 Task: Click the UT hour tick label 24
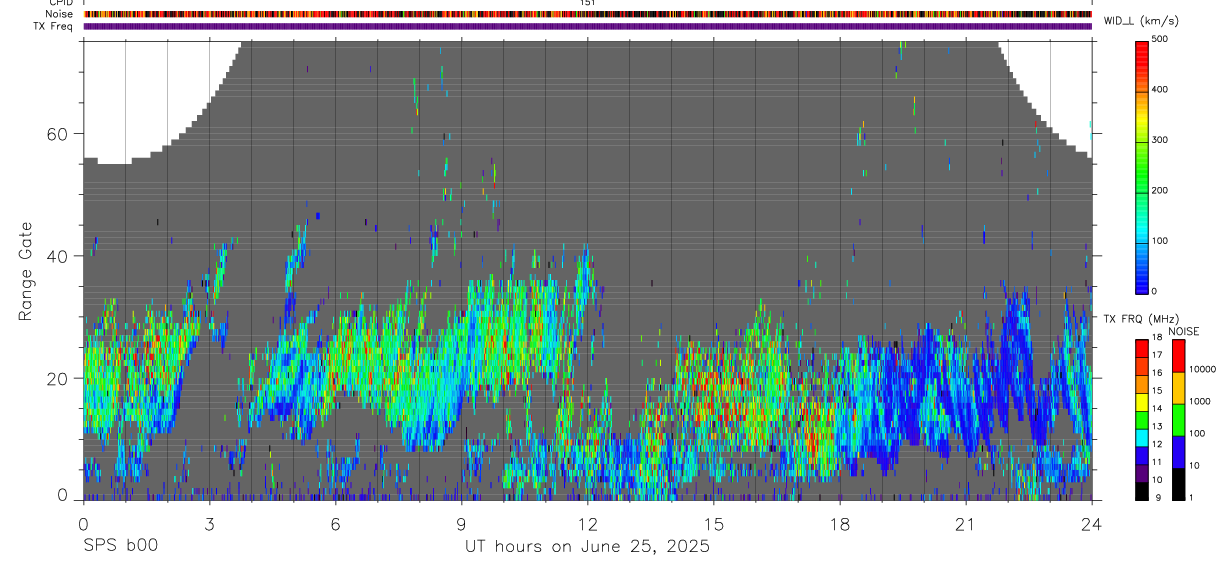point(1092,524)
